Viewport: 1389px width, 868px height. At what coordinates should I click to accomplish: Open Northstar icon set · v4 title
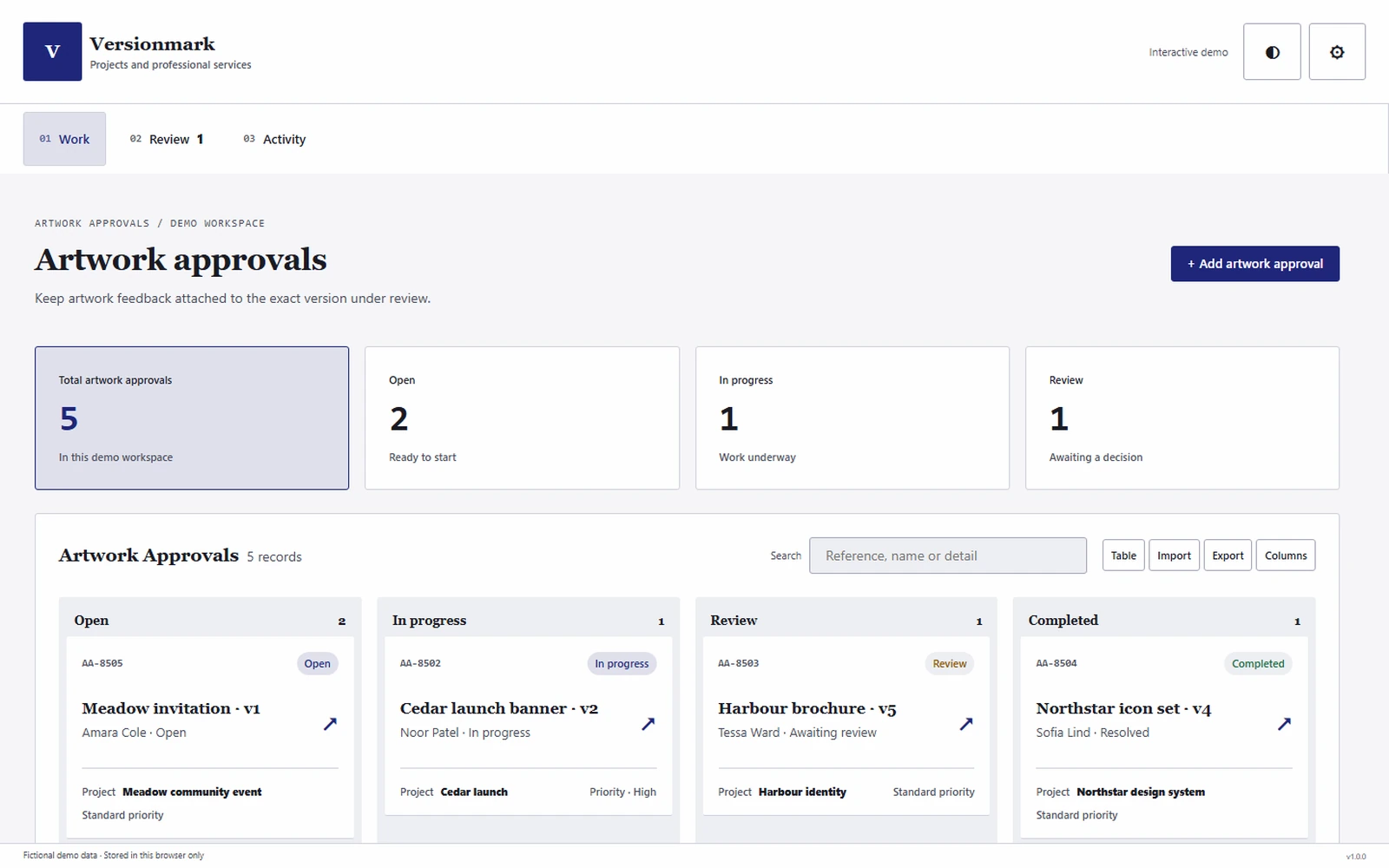1123,708
